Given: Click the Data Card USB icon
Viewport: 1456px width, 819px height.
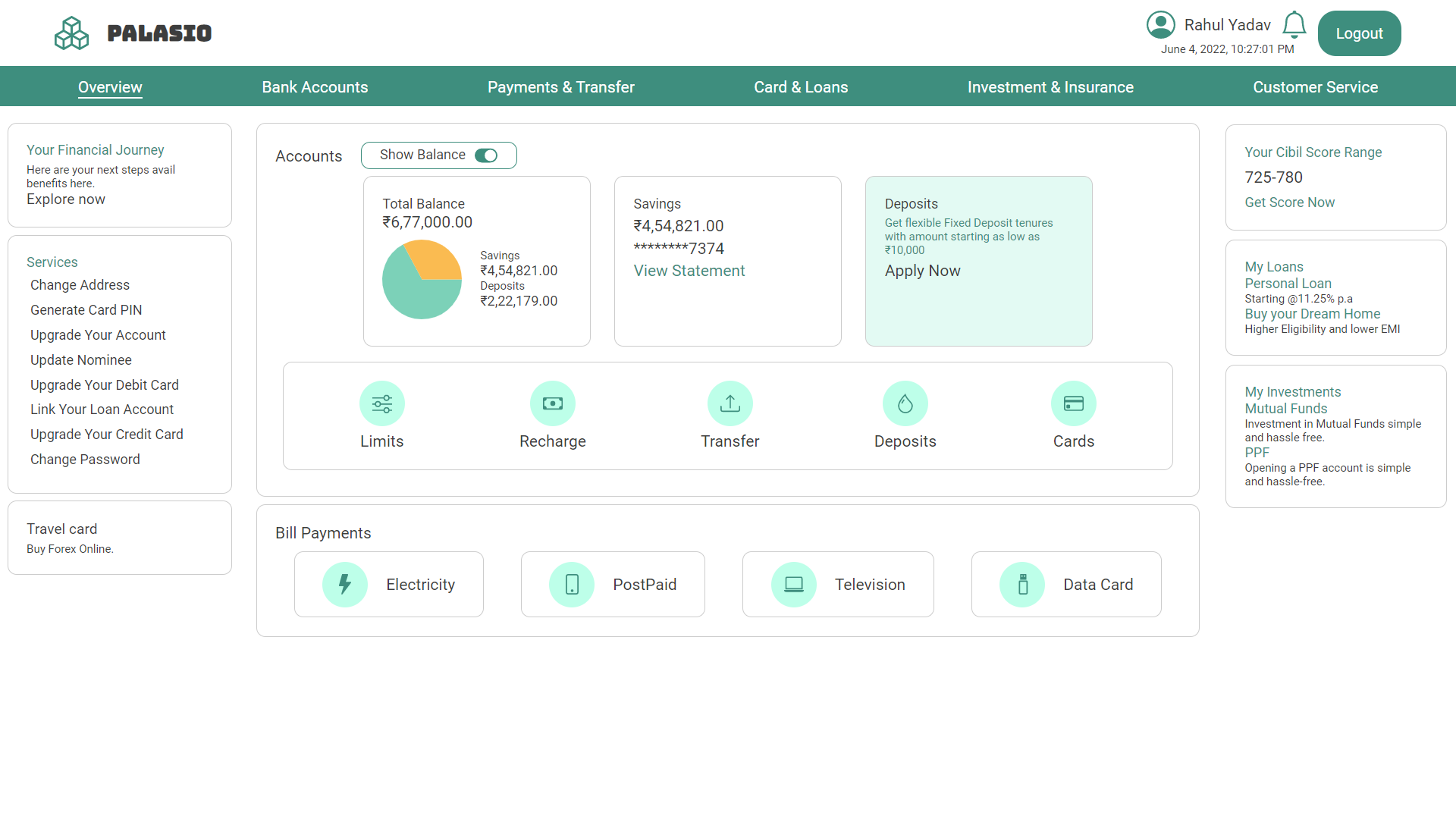Looking at the screenshot, I should click(x=1022, y=585).
